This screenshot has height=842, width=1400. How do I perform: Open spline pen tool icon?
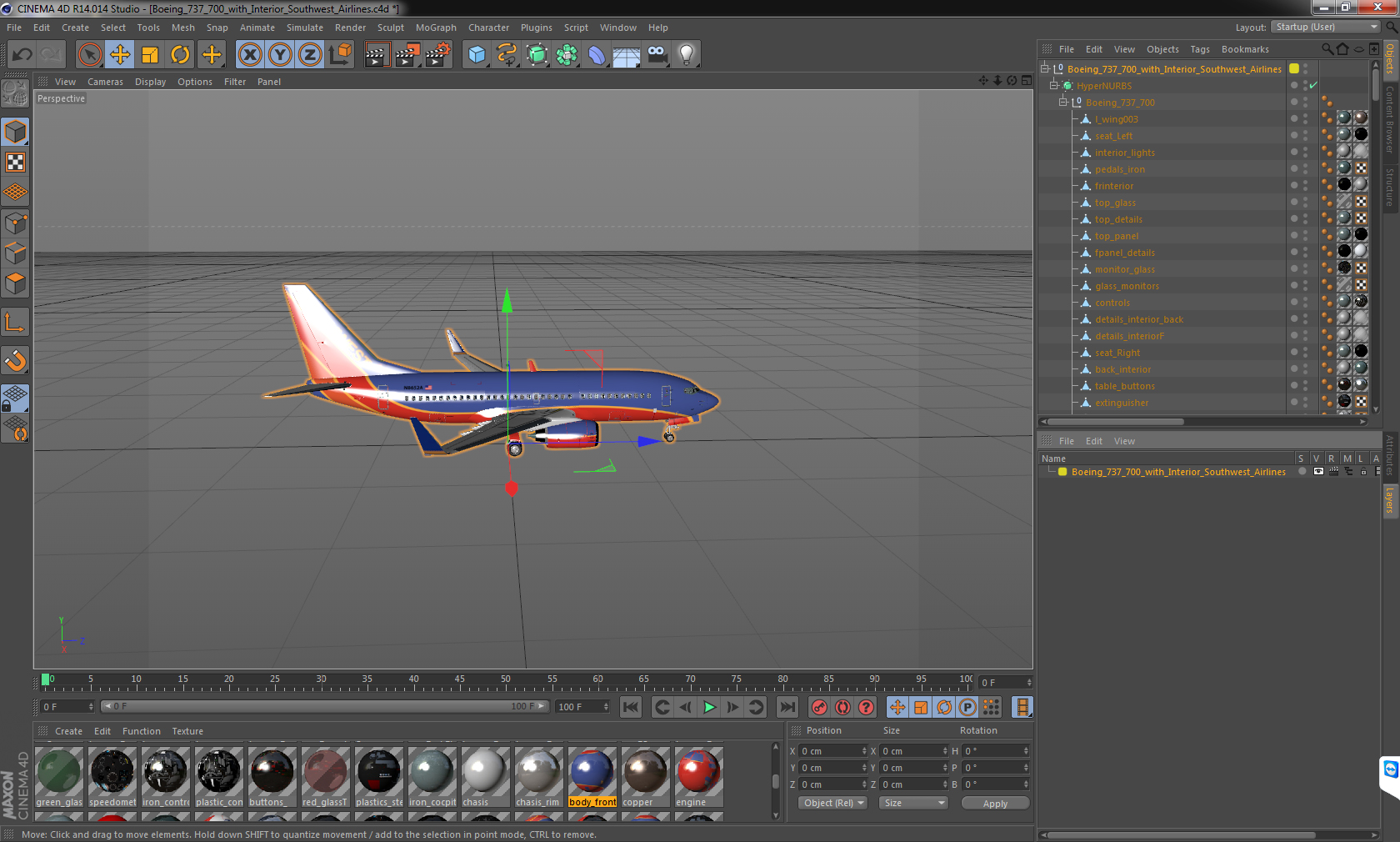(x=507, y=55)
